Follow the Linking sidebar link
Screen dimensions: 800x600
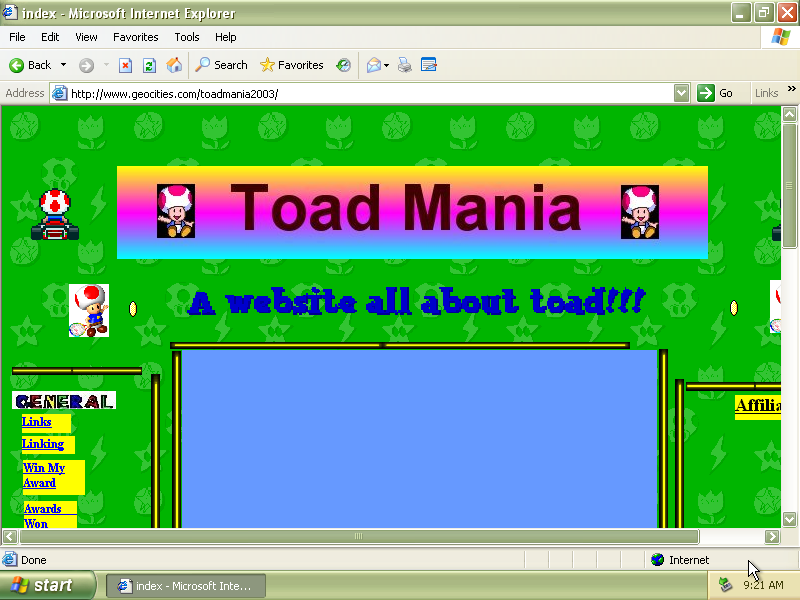(x=43, y=444)
